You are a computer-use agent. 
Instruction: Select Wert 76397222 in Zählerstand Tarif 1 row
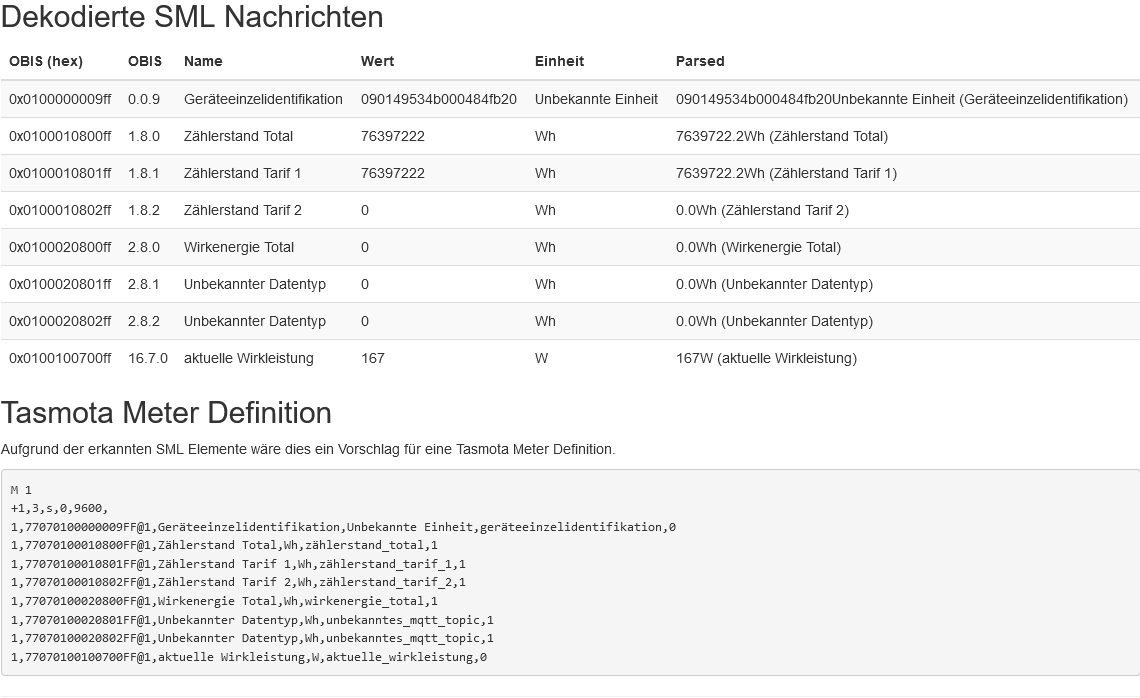[393, 173]
